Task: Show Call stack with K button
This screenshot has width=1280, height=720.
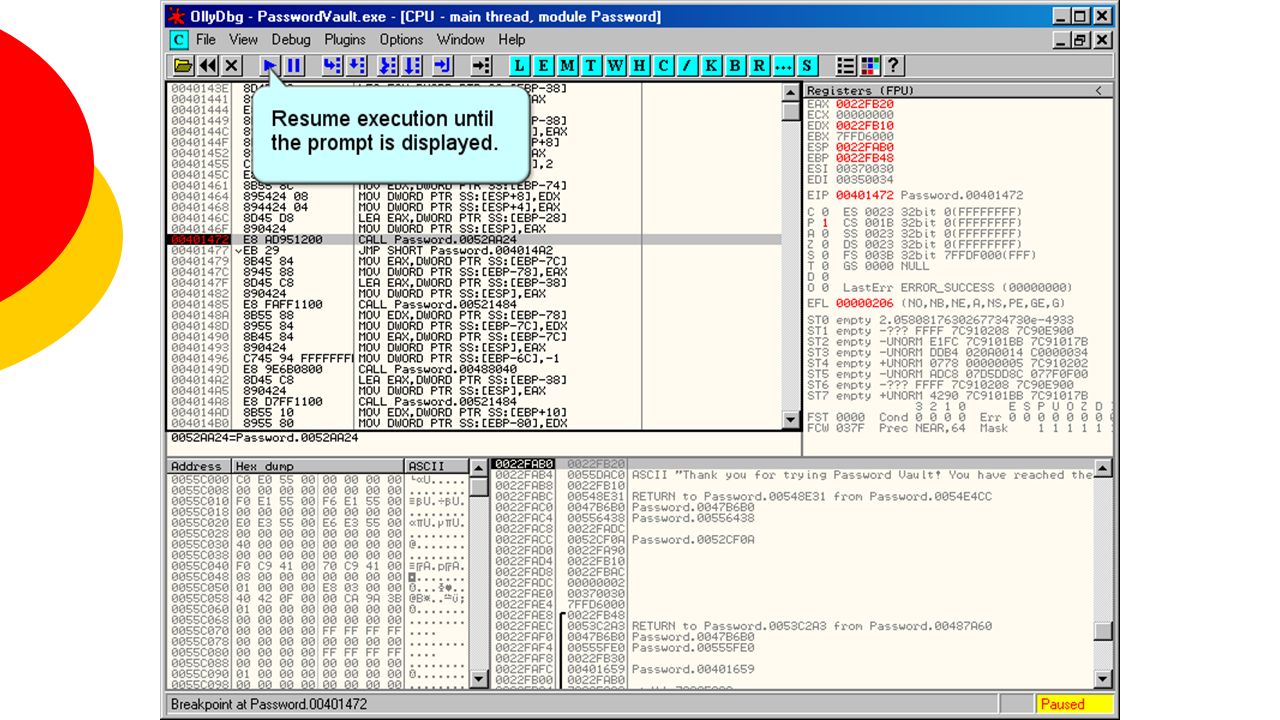Action: pos(711,66)
